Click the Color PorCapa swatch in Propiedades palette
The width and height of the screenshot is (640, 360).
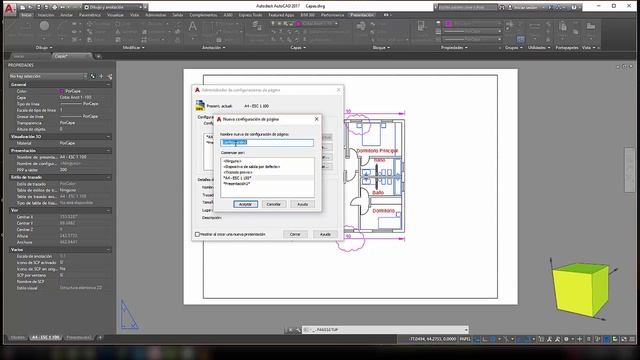(62, 91)
